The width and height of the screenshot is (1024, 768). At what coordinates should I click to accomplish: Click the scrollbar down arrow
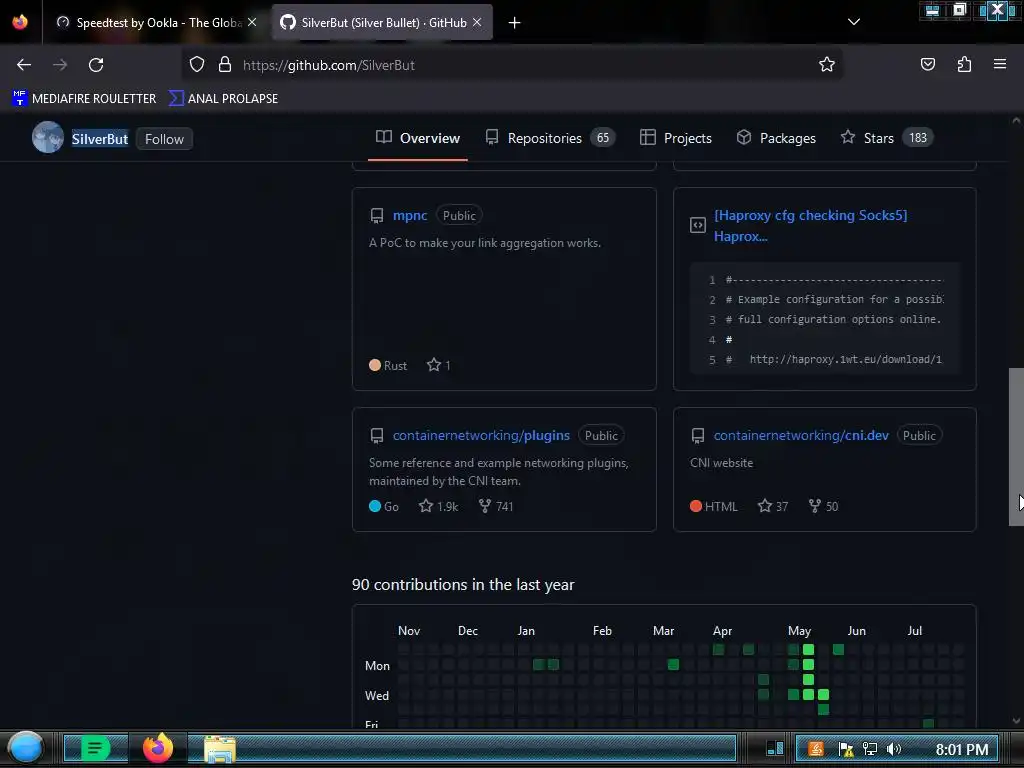1016,721
